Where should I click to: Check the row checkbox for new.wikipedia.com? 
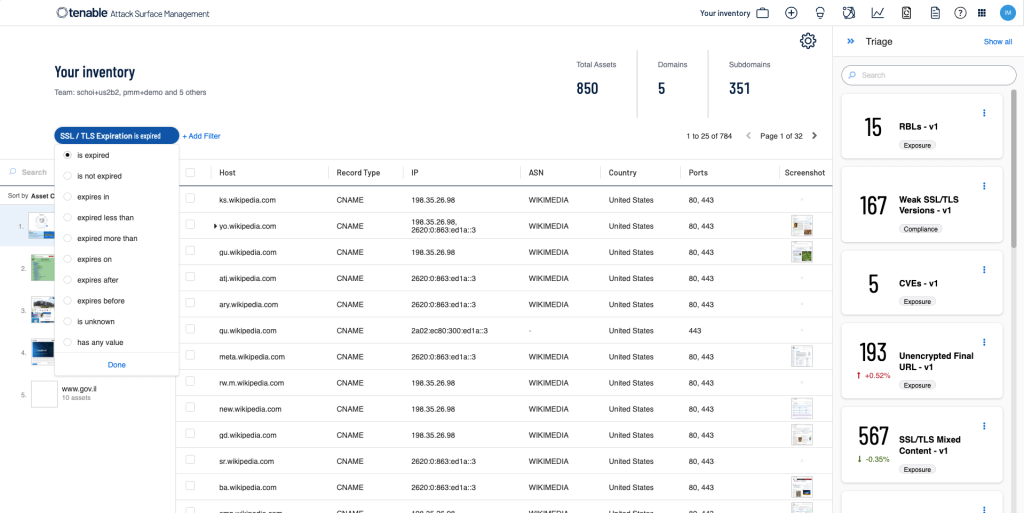click(x=190, y=407)
